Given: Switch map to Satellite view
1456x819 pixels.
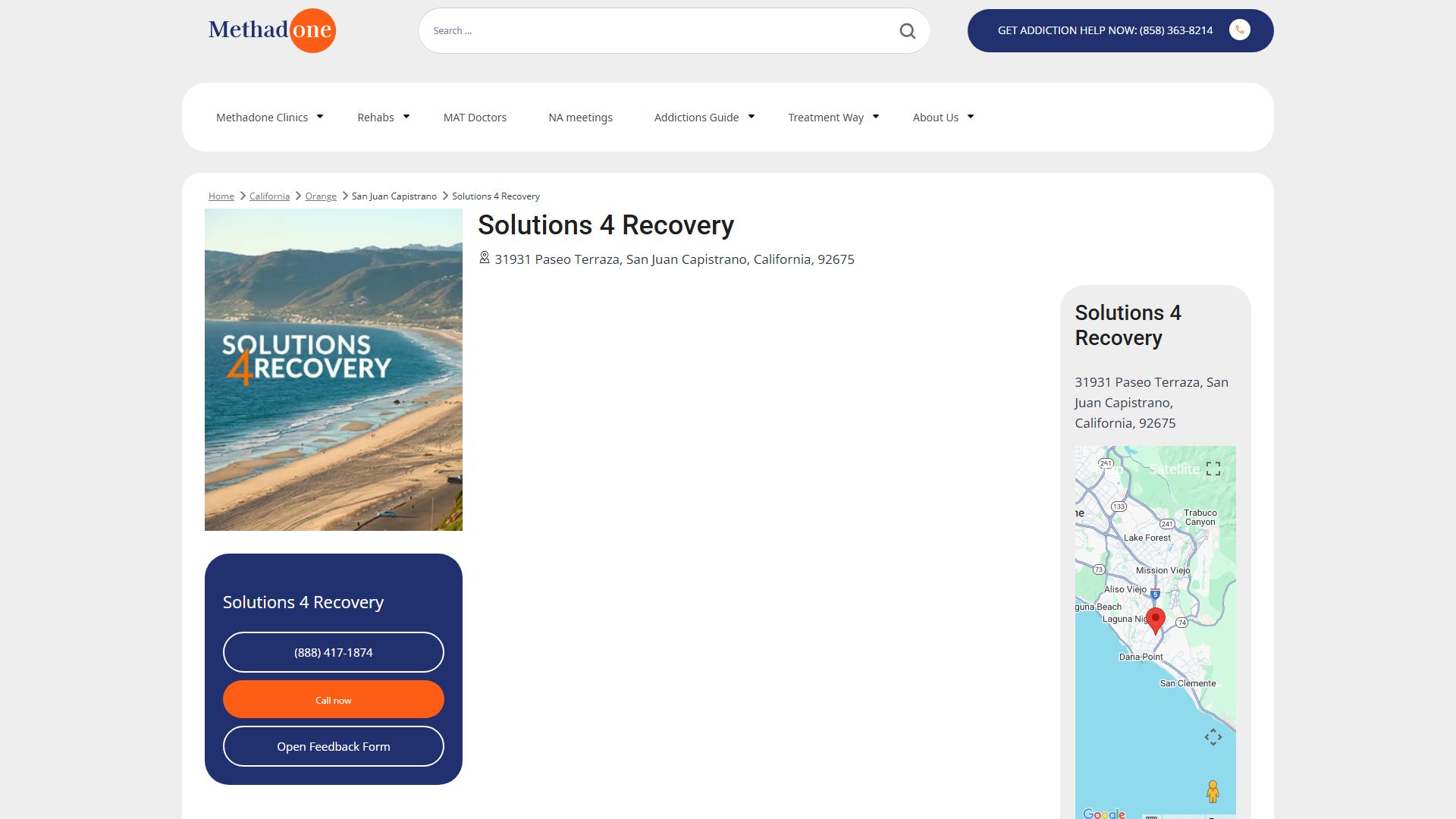Looking at the screenshot, I should [x=1174, y=469].
